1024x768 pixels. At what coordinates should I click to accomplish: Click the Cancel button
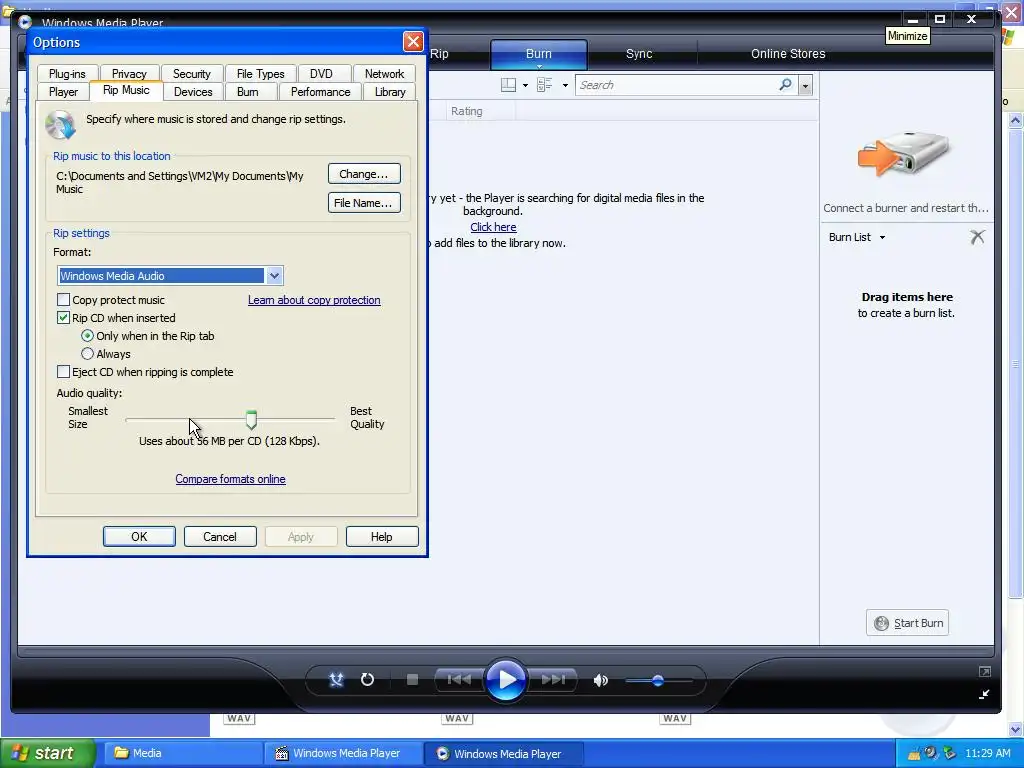tap(220, 537)
